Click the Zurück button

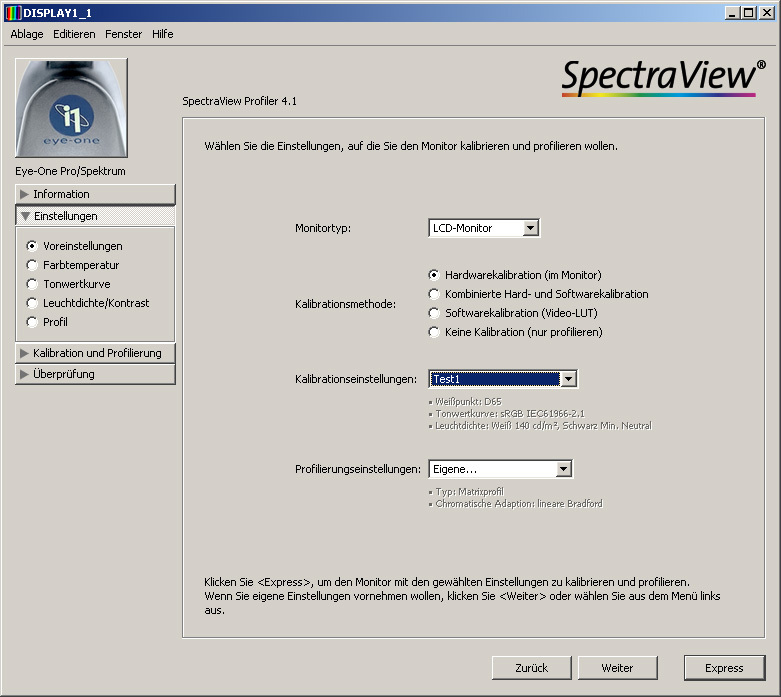click(531, 668)
